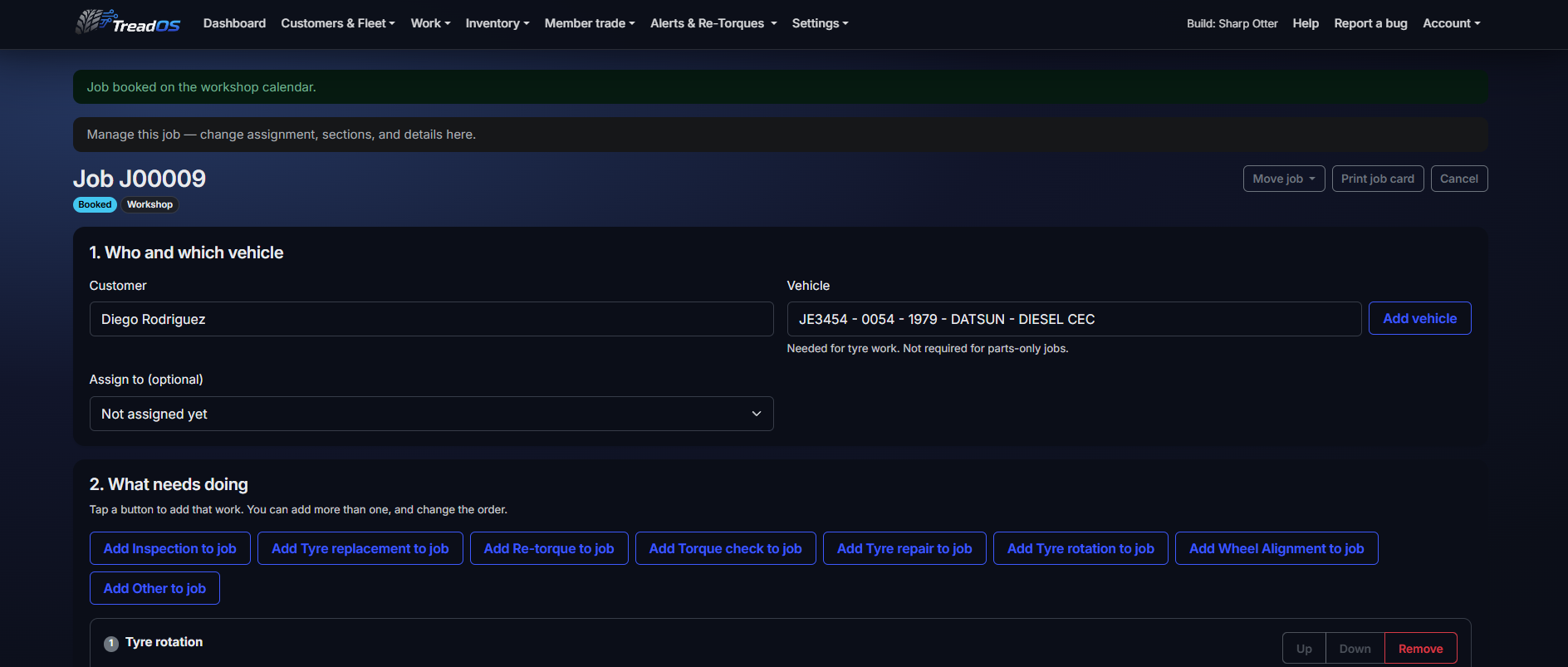Viewport: 1568px width, 667px height.
Task: Cancel job J00009
Action: [1458, 179]
